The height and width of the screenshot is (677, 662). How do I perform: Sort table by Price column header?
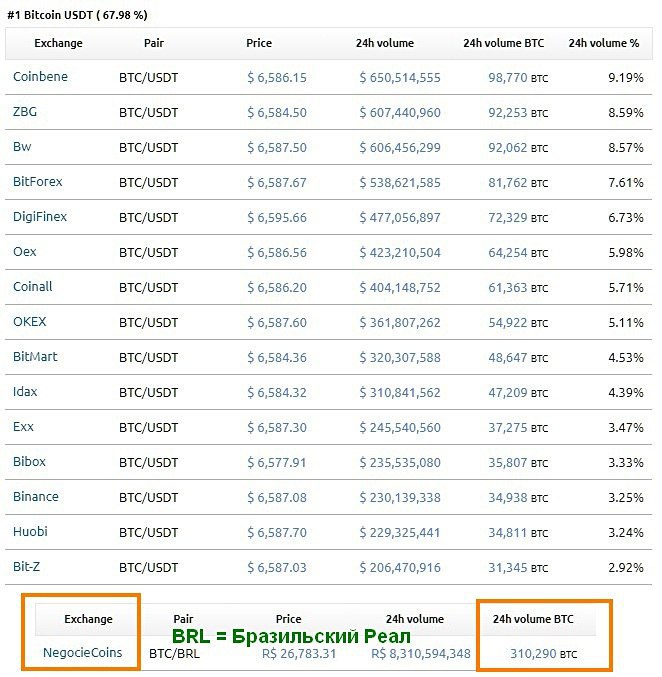point(259,43)
